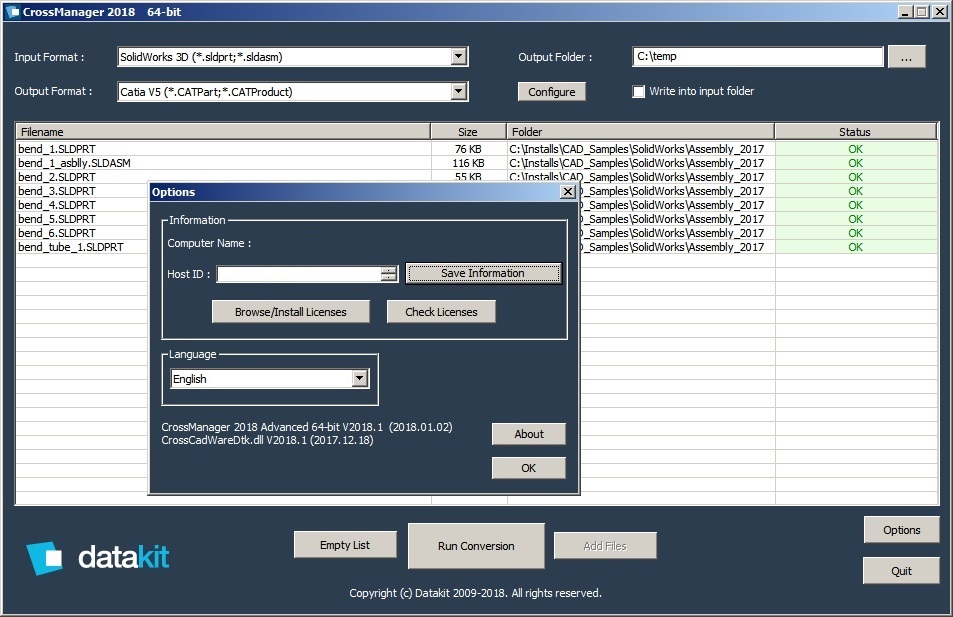Open the Host ID spinner control
The image size is (953, 617).
click(389, 274)
